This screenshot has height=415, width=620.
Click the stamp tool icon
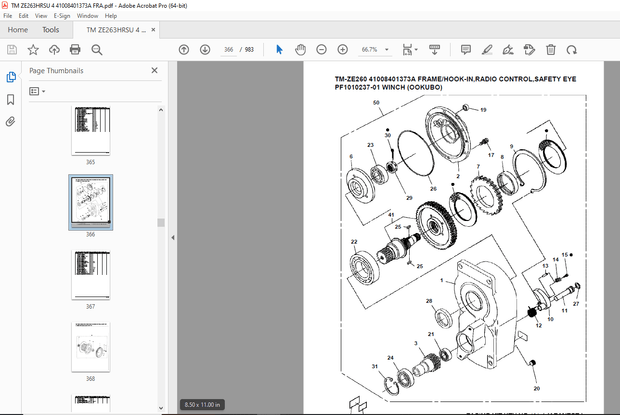click(529, 49)
